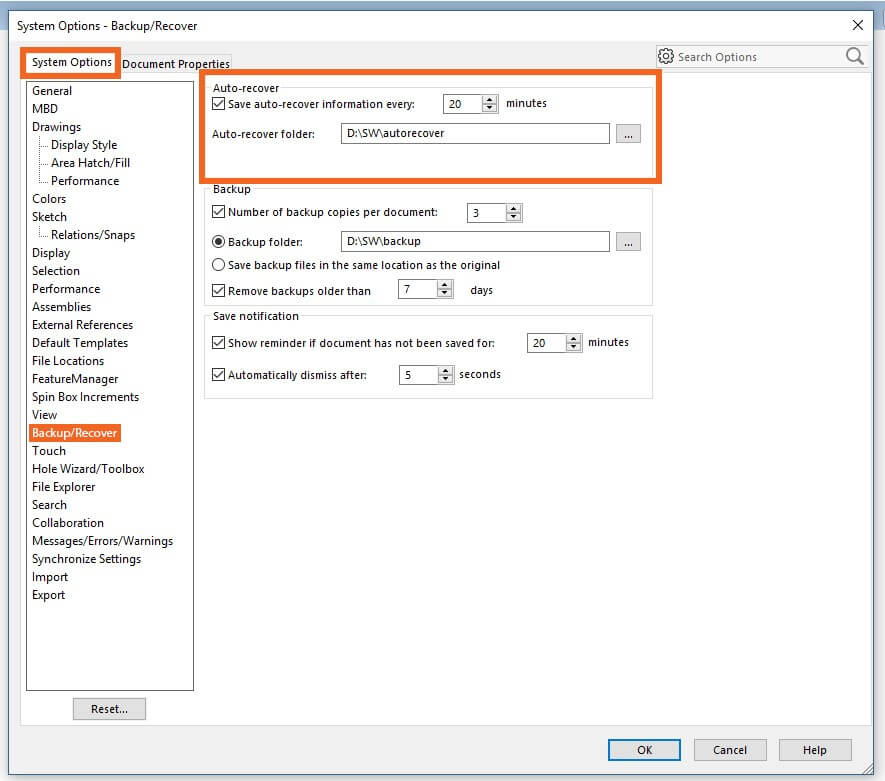Click the search magnifier icon

[854, 57]
